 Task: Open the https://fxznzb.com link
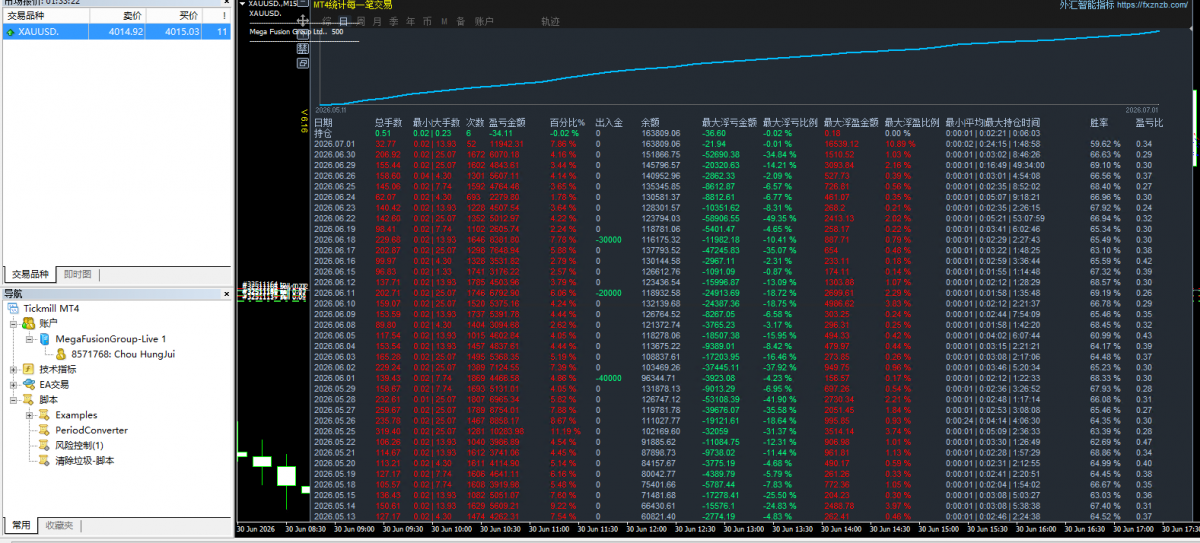[x=1154, y=5]
